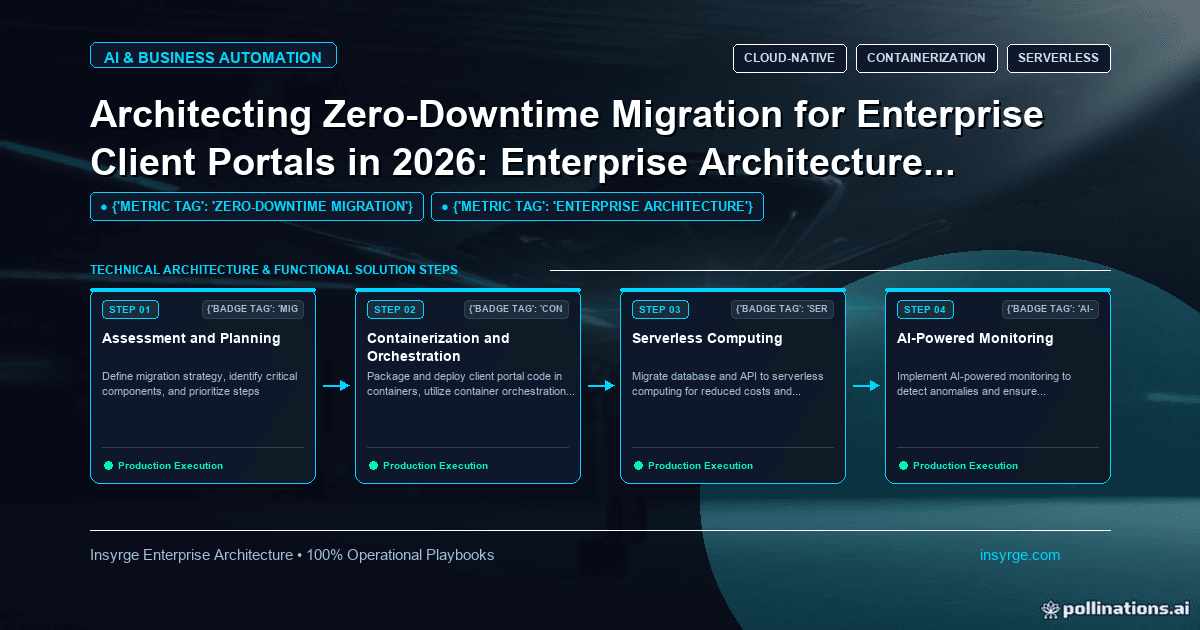The height and width of the screenshot is (630, 1200).
Task: Click the Technical Architecture & Functional Solution Steps heading
Action: click(x=274, y=270)
